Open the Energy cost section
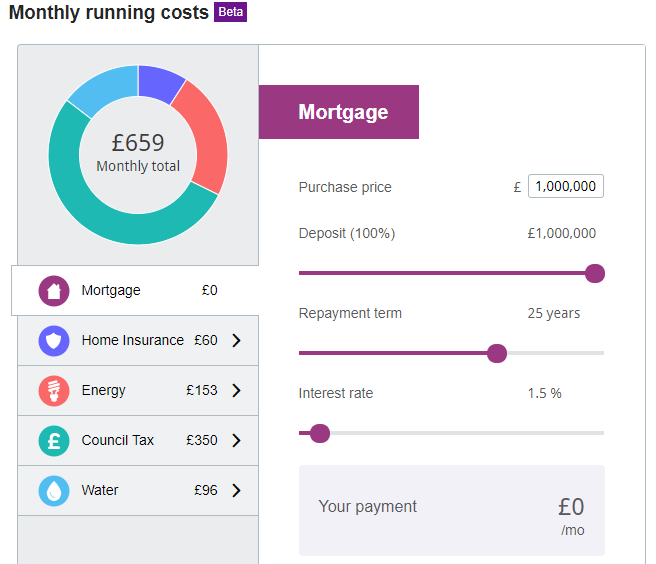 click(138, 390)
